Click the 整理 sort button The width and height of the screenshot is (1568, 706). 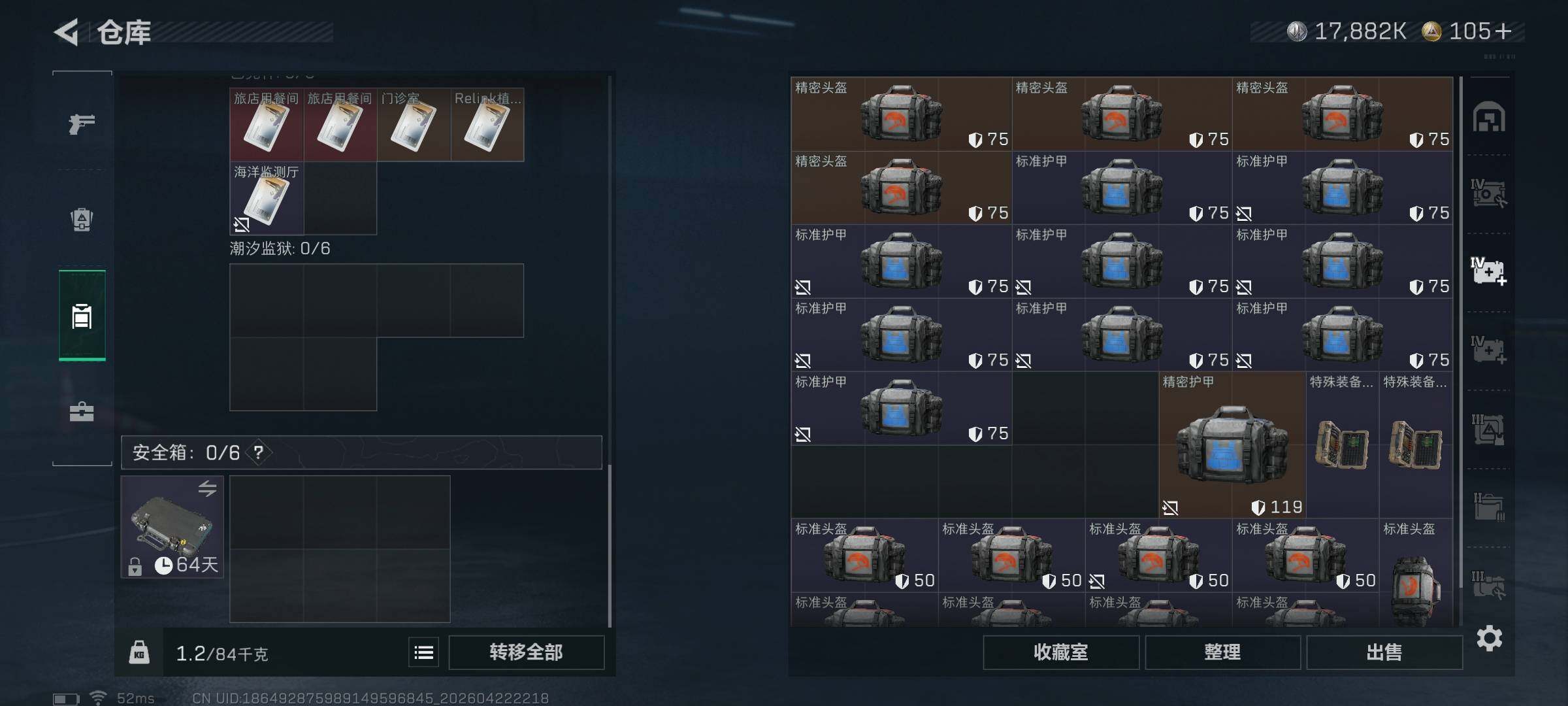(1222, 652)
